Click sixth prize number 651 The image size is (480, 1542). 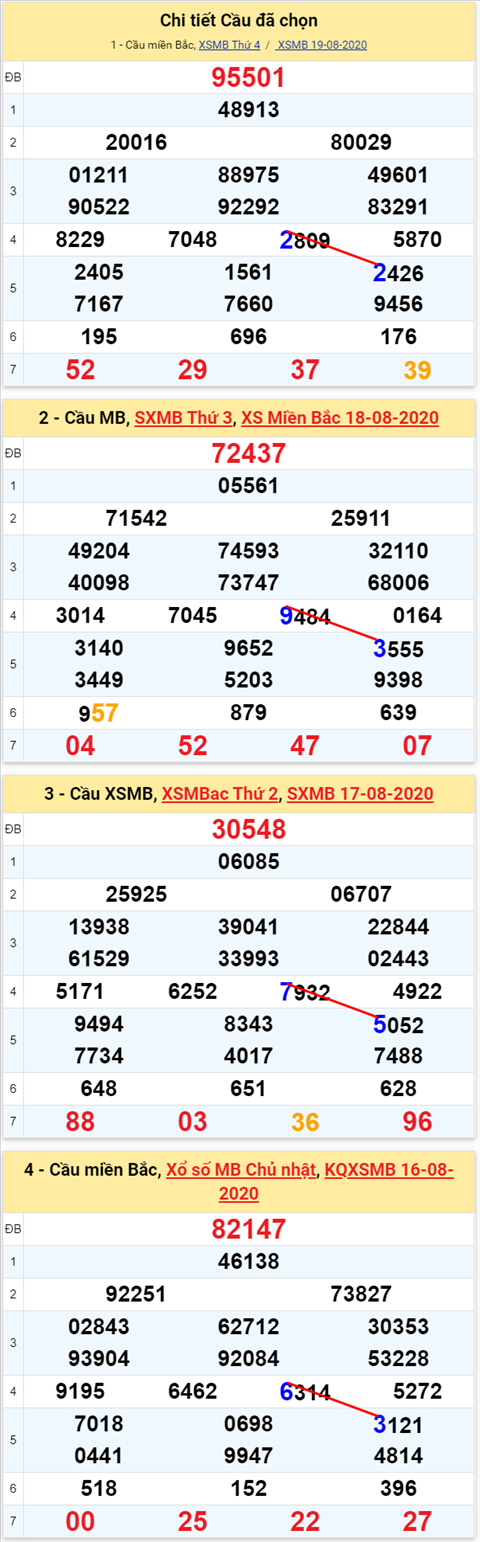249,1089
